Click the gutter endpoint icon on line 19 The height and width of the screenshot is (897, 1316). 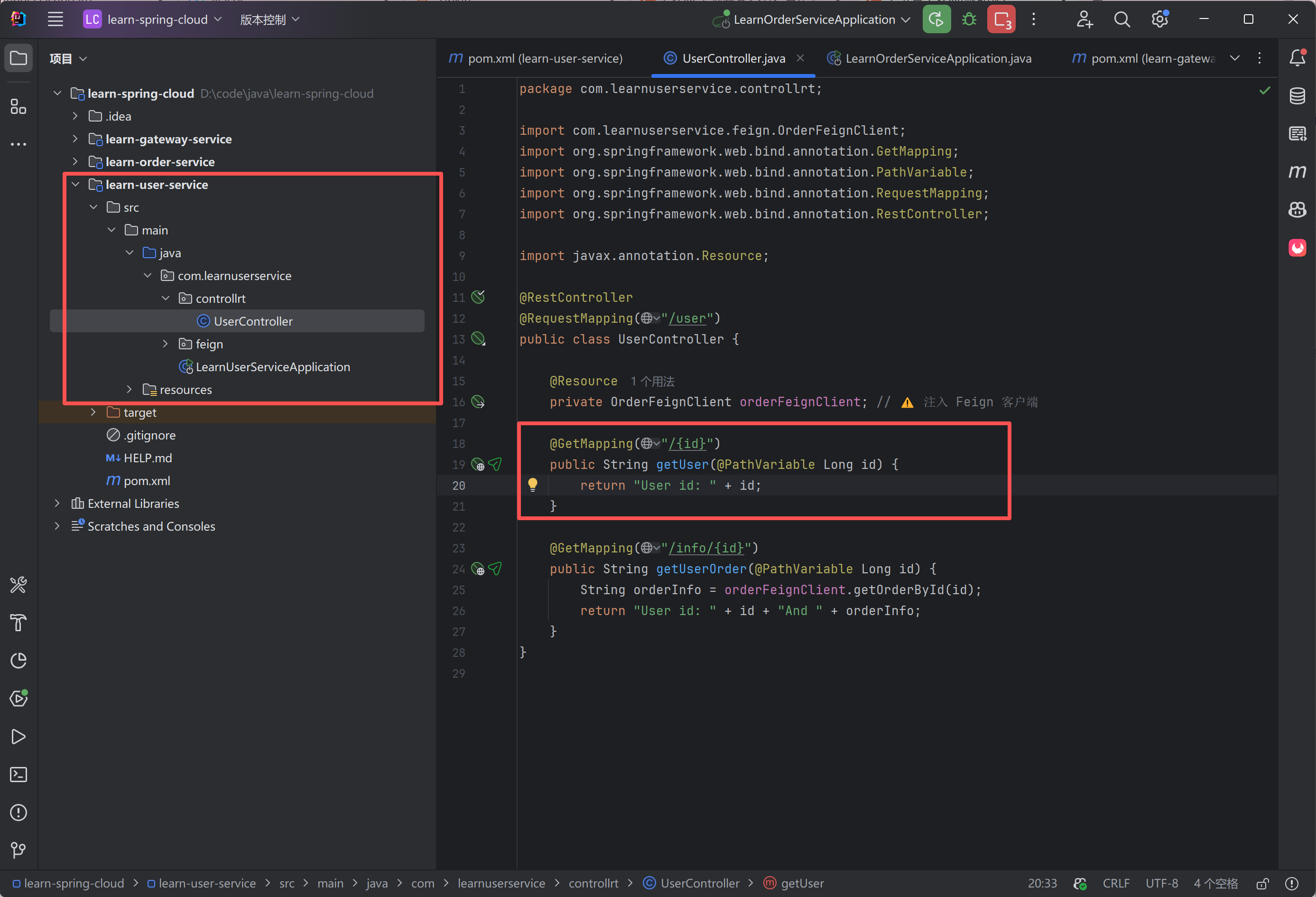tap(478, 465)
